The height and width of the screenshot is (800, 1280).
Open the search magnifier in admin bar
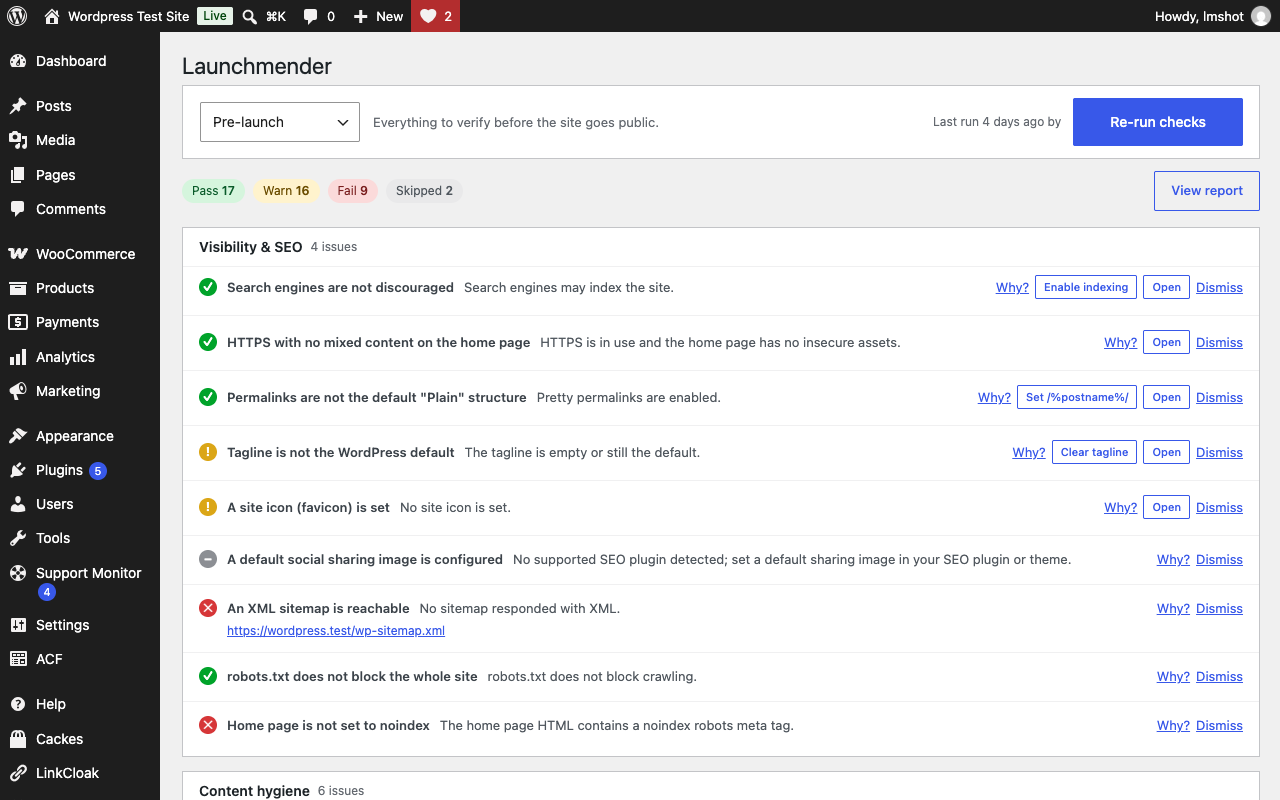[x=250, y=16]
